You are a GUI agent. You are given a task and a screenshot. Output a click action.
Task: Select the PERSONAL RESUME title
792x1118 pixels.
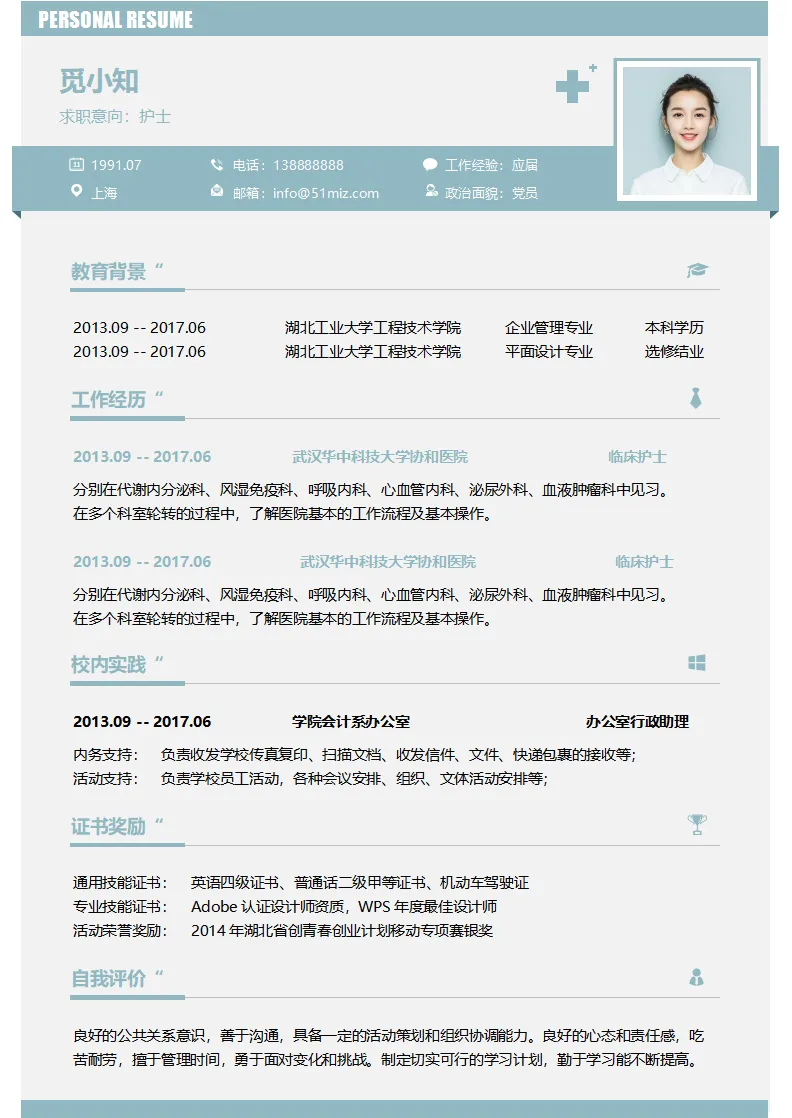115,19
